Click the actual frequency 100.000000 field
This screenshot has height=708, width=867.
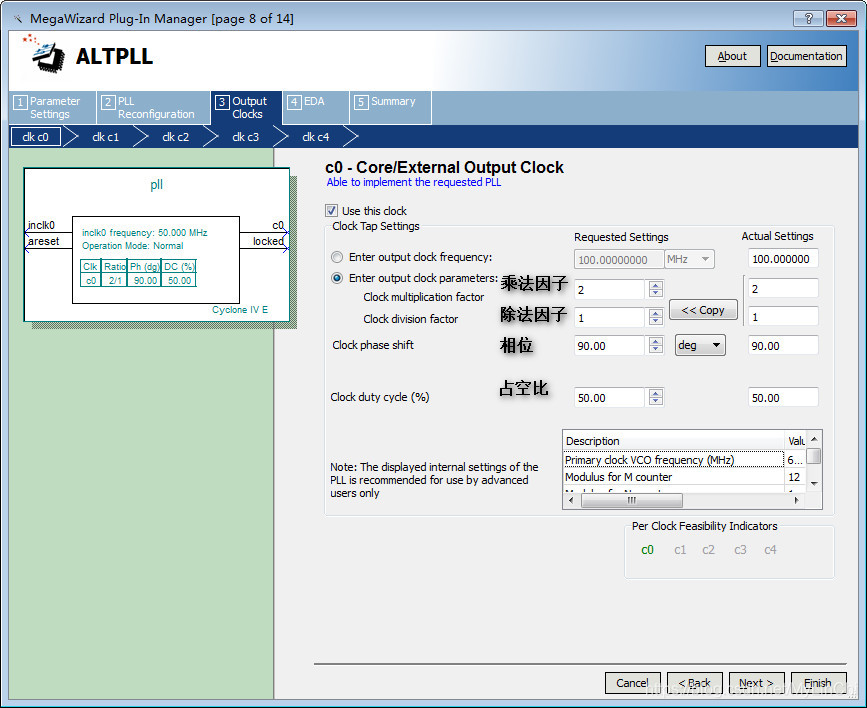tap(783, 259)
